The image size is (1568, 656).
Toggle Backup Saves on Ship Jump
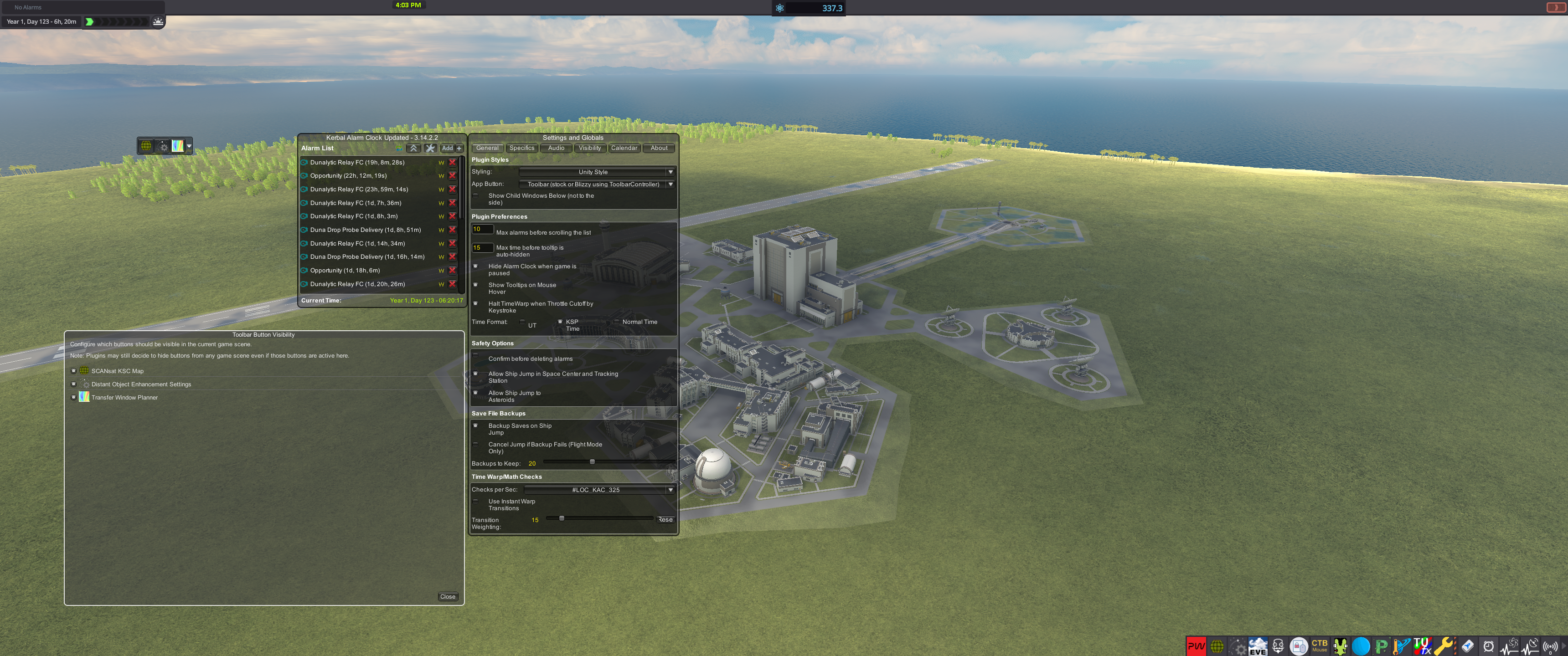(476, 426)
